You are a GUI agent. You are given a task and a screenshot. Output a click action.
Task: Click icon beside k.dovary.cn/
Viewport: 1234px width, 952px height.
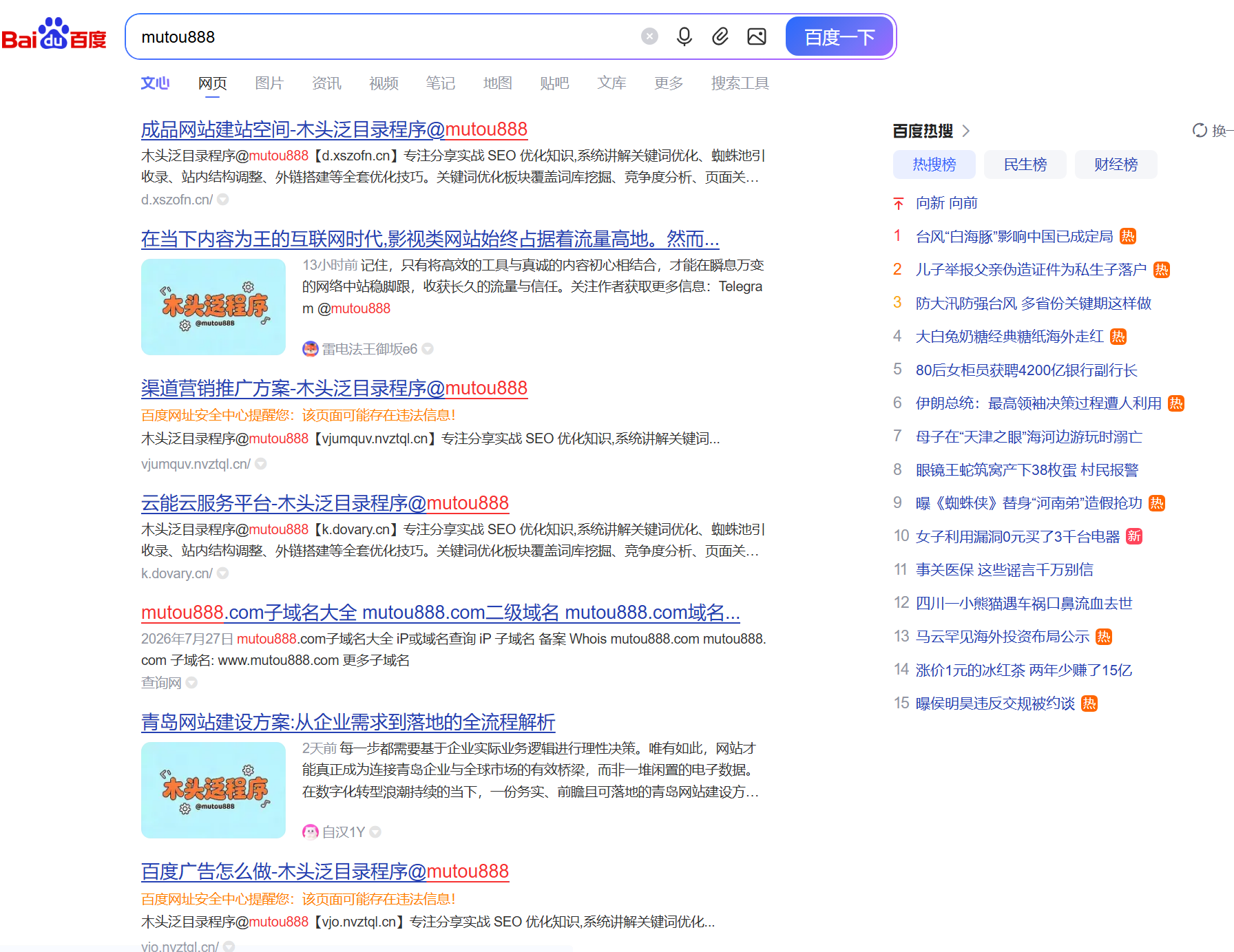(223, 573)
